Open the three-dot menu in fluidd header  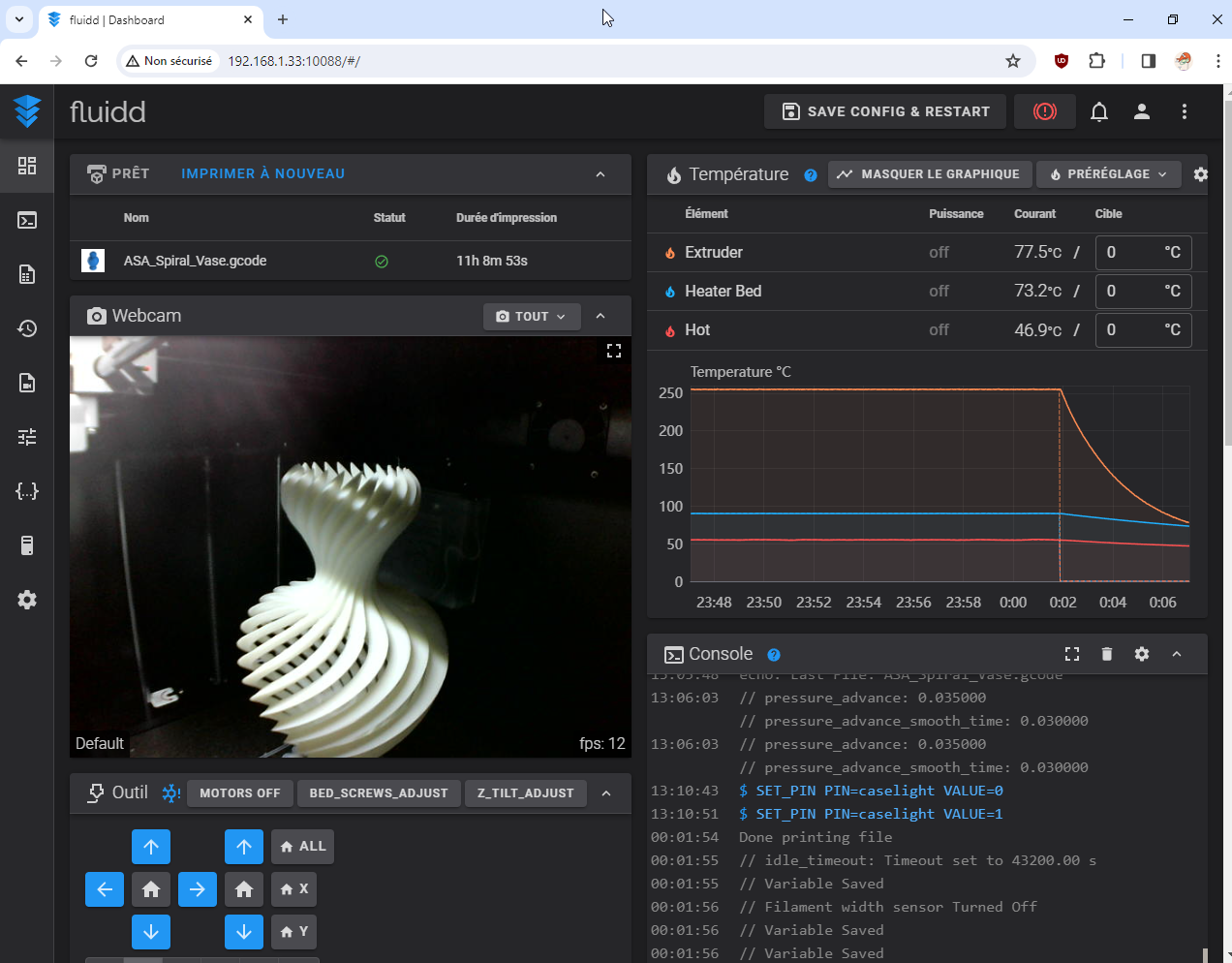tap(1184, 111)
